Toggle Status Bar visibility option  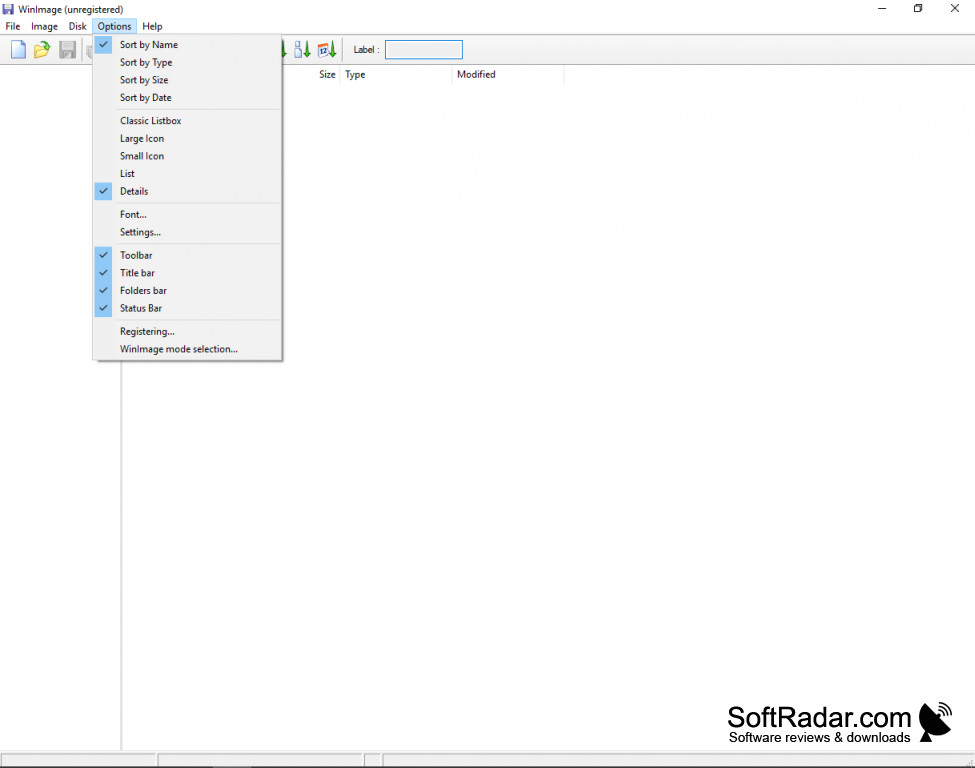pos(187,308)
